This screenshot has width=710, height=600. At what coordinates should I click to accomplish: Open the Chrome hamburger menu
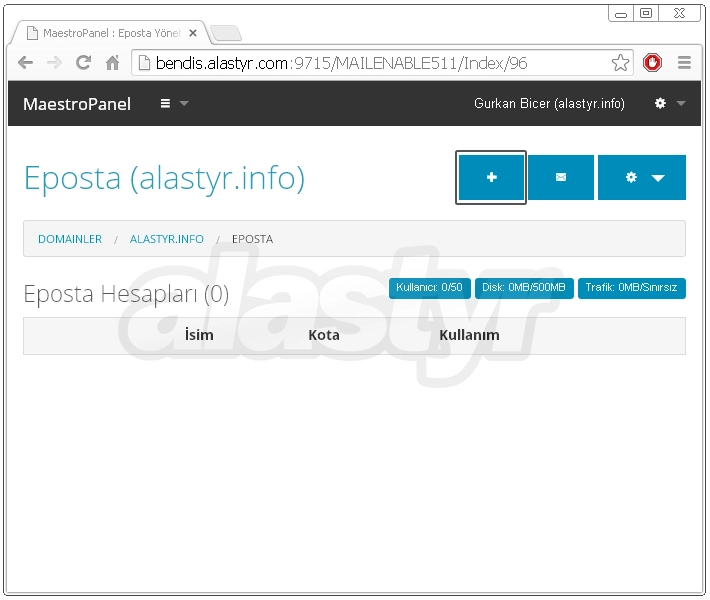pyautogui.click(x=684, y=62)
